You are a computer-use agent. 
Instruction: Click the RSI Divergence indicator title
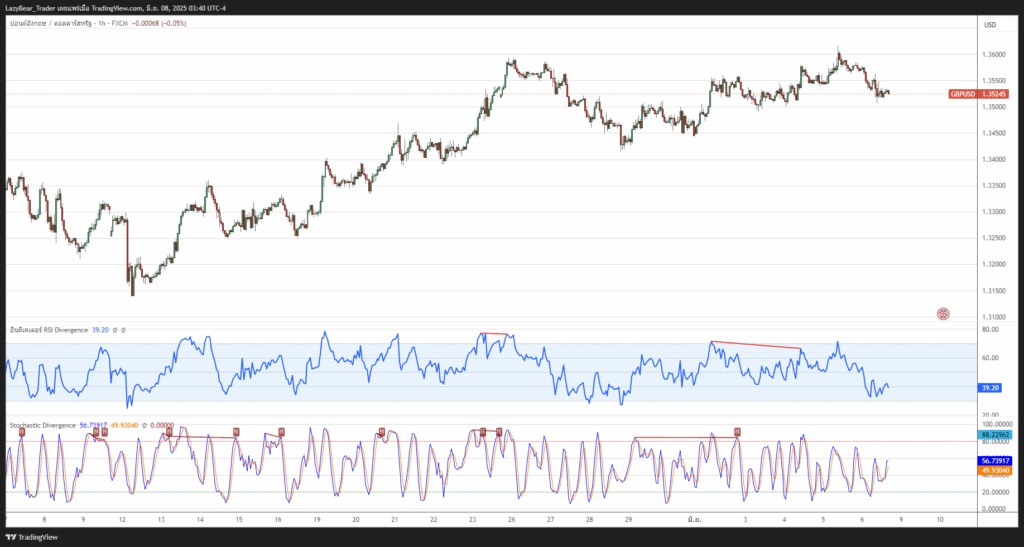(x=48, y=329)
